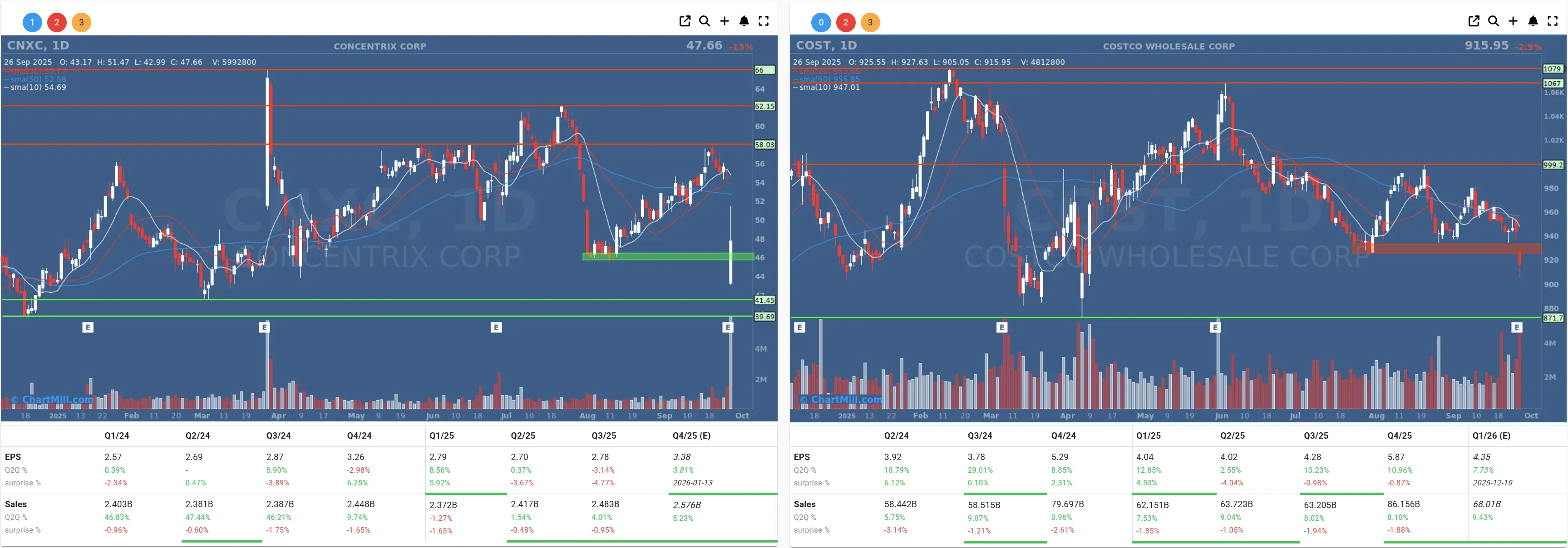
Task: Click latest CNXC earnings marker in September
Action: (727, 327)
